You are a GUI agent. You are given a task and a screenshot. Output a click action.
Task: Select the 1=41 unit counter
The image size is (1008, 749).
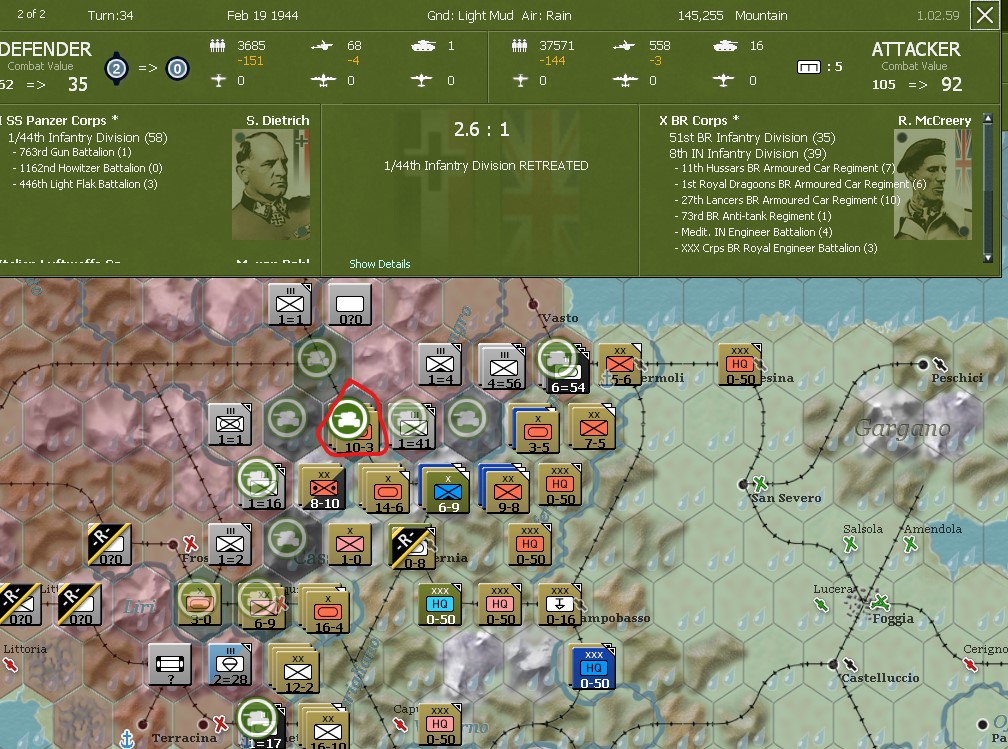pos(413,426)
